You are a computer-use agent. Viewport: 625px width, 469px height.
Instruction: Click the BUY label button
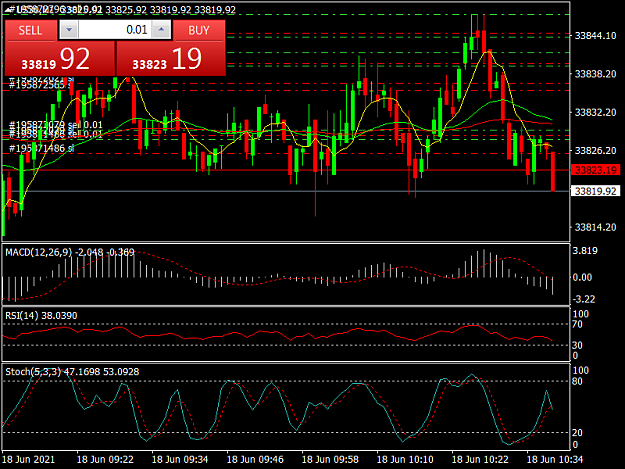(199, 30)
